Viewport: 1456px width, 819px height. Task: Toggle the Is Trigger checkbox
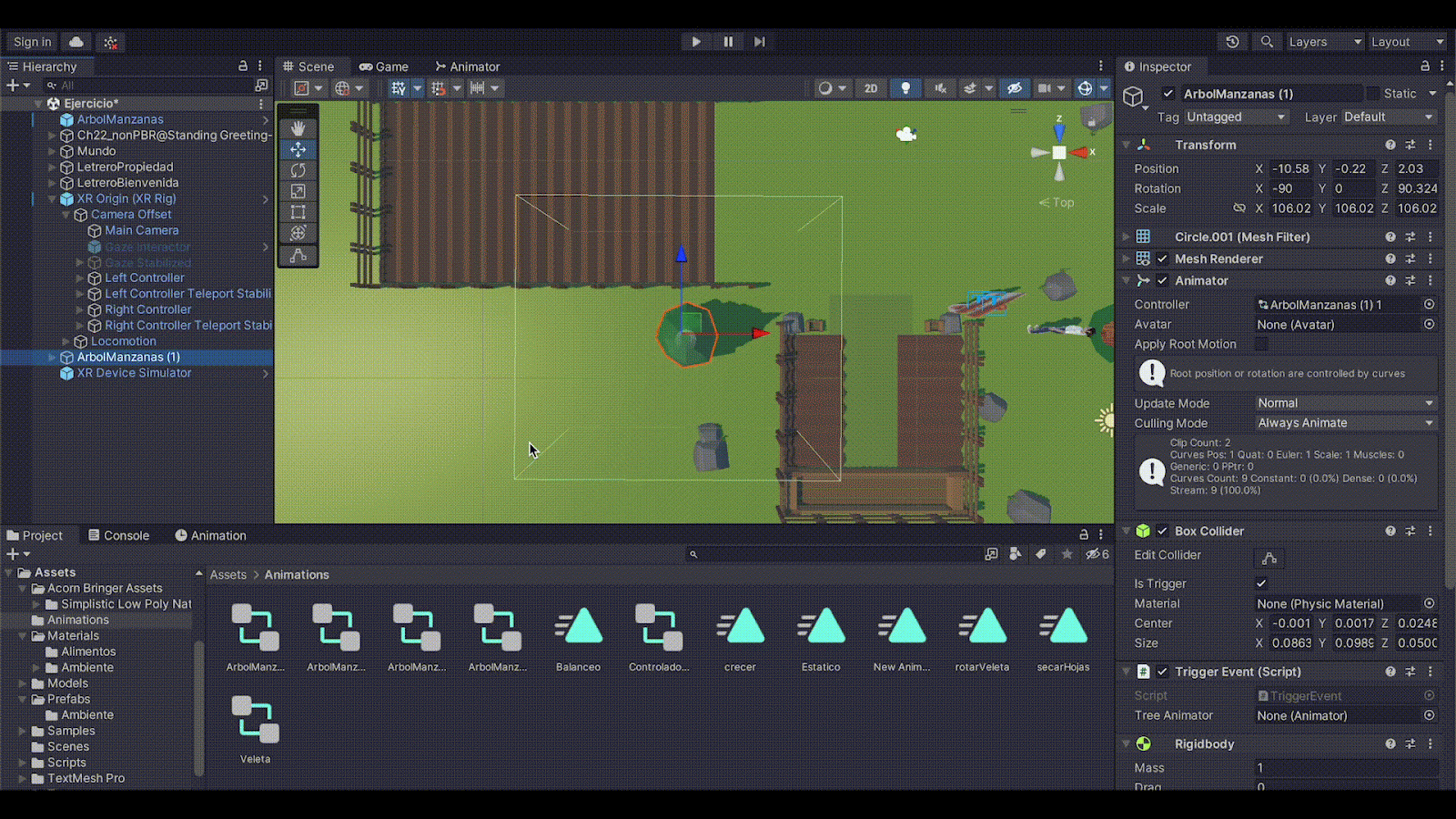coord(1261,583)
